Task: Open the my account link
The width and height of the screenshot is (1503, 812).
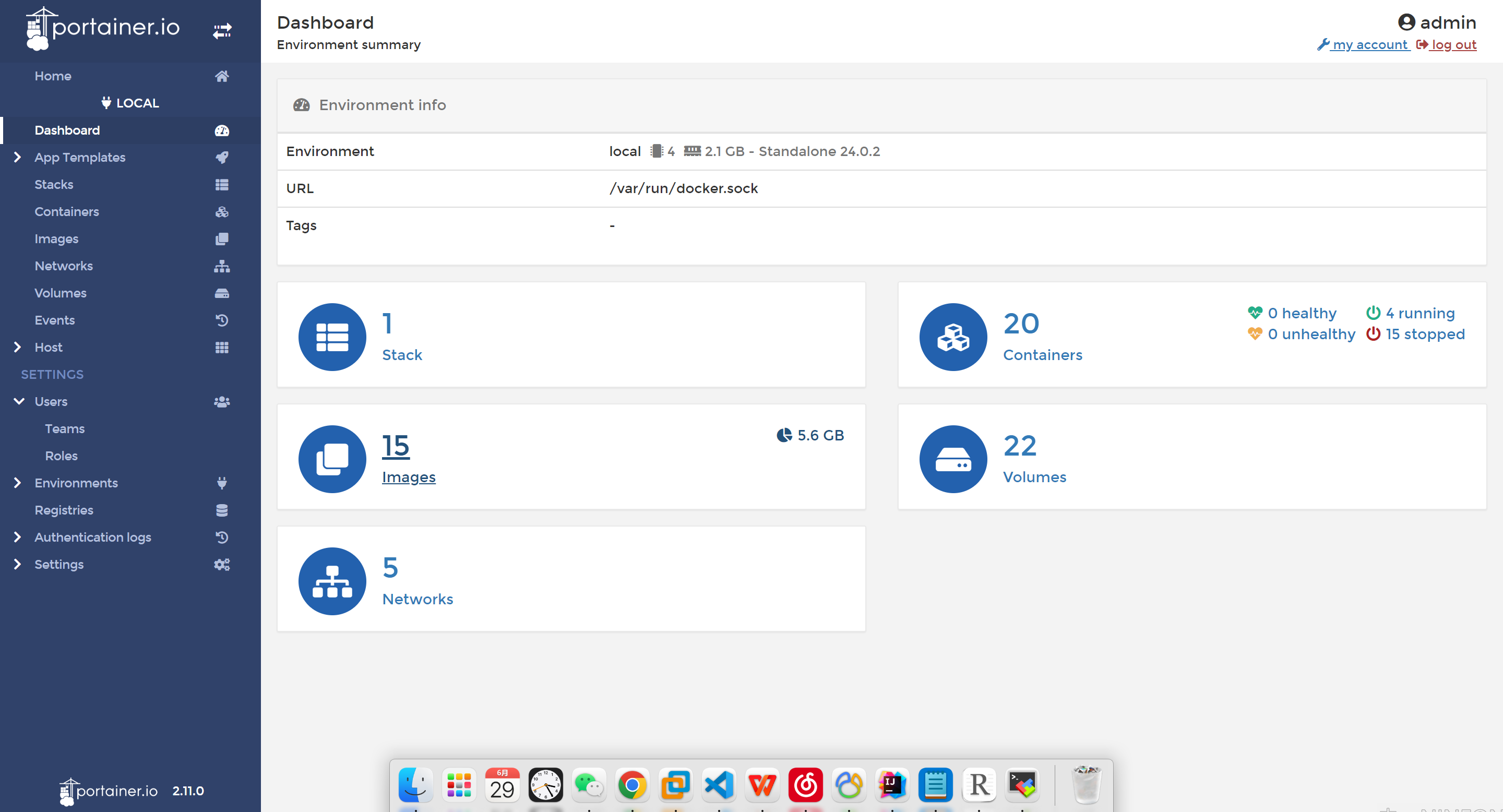Action: [1369, 45]
